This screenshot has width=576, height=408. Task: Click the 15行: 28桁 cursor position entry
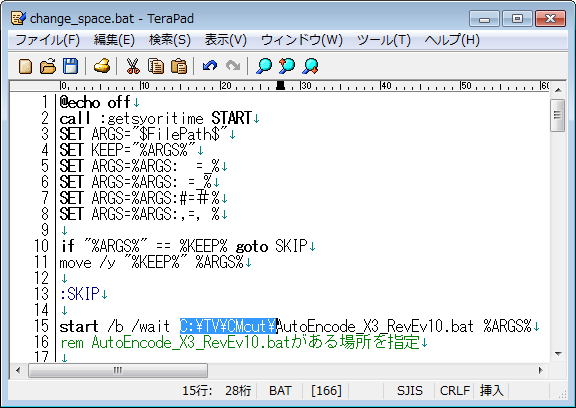[x=217, y=390]
